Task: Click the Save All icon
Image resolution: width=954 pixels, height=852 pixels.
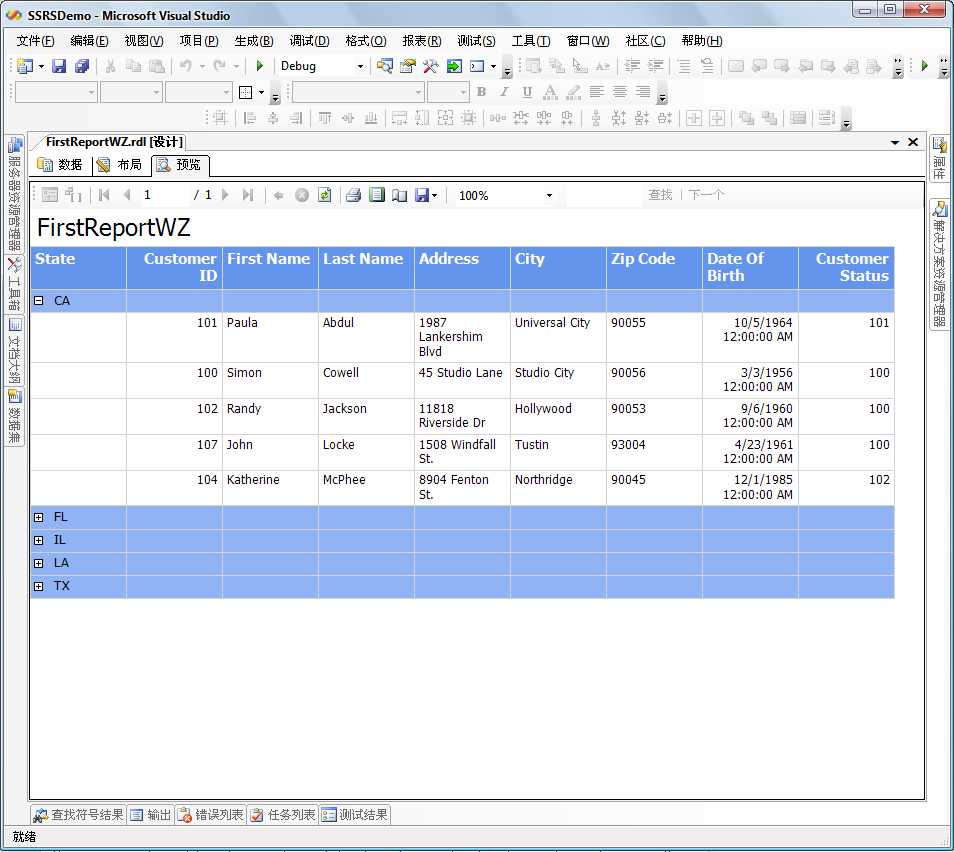Action: (x=82, y=66)
